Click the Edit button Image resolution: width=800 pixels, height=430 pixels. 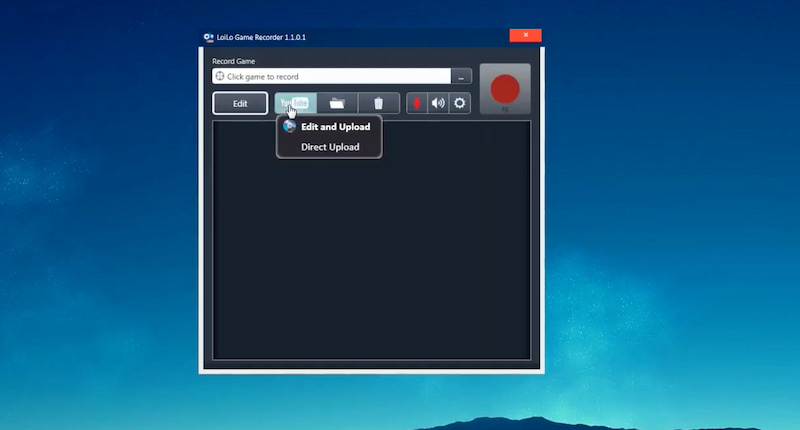pyautogui.click(x=240, y=103)
